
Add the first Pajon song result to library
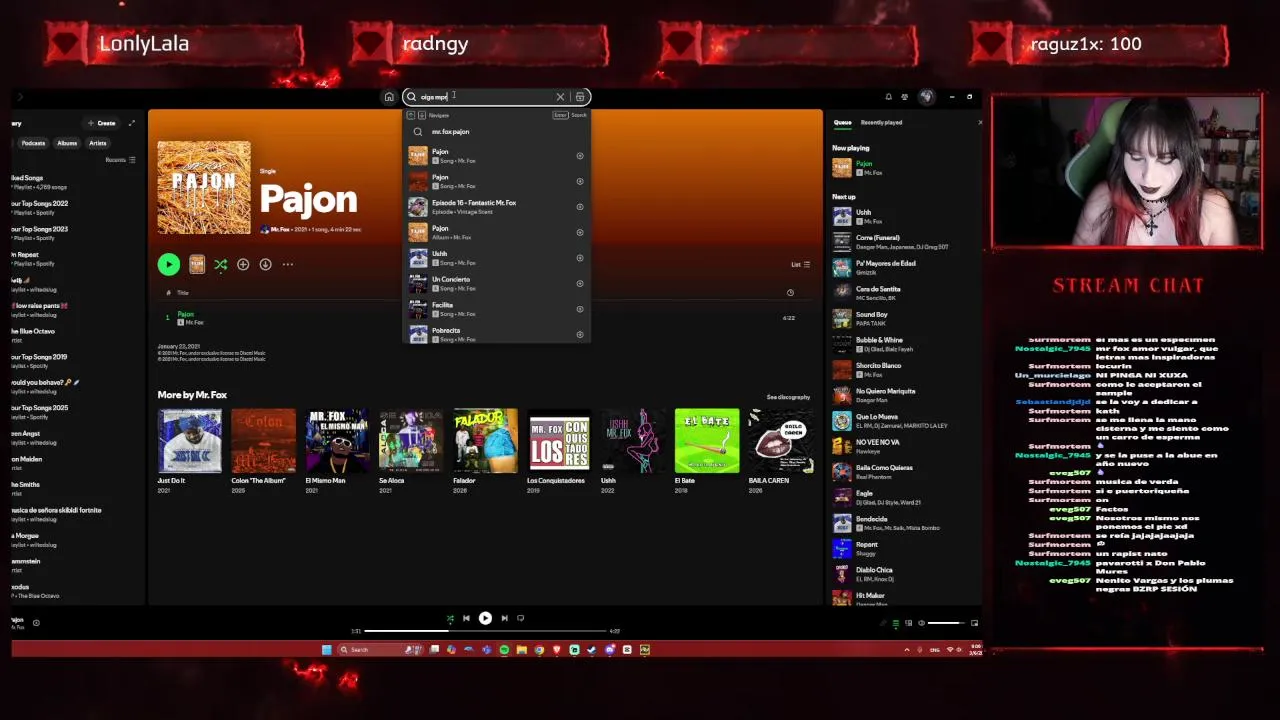[580, 156]
